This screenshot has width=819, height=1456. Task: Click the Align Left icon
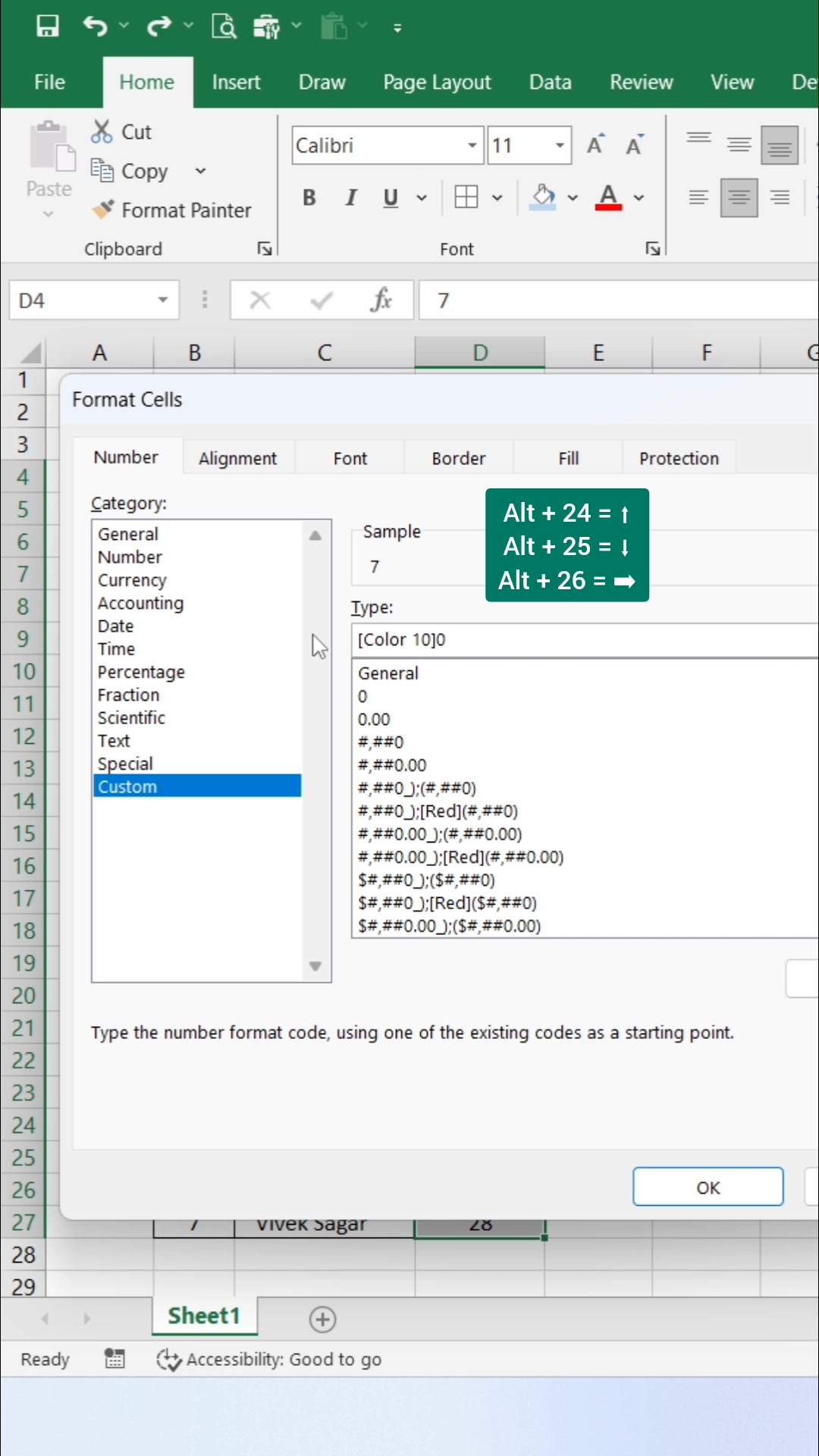698,198
